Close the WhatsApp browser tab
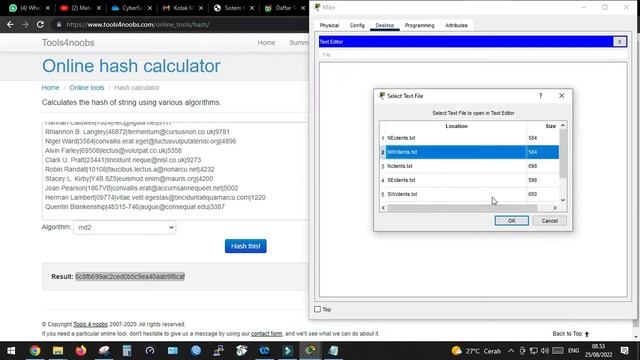640x360 pixels. [x=47, y=8]
